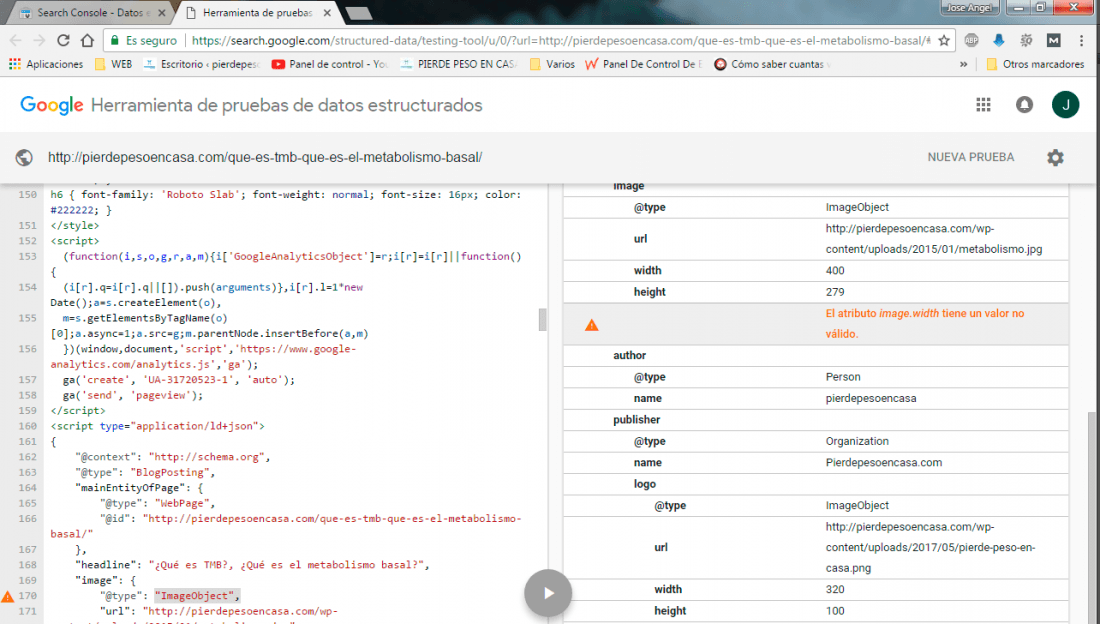Click the Google logo

pyautogui.click(x=52, y=105)
